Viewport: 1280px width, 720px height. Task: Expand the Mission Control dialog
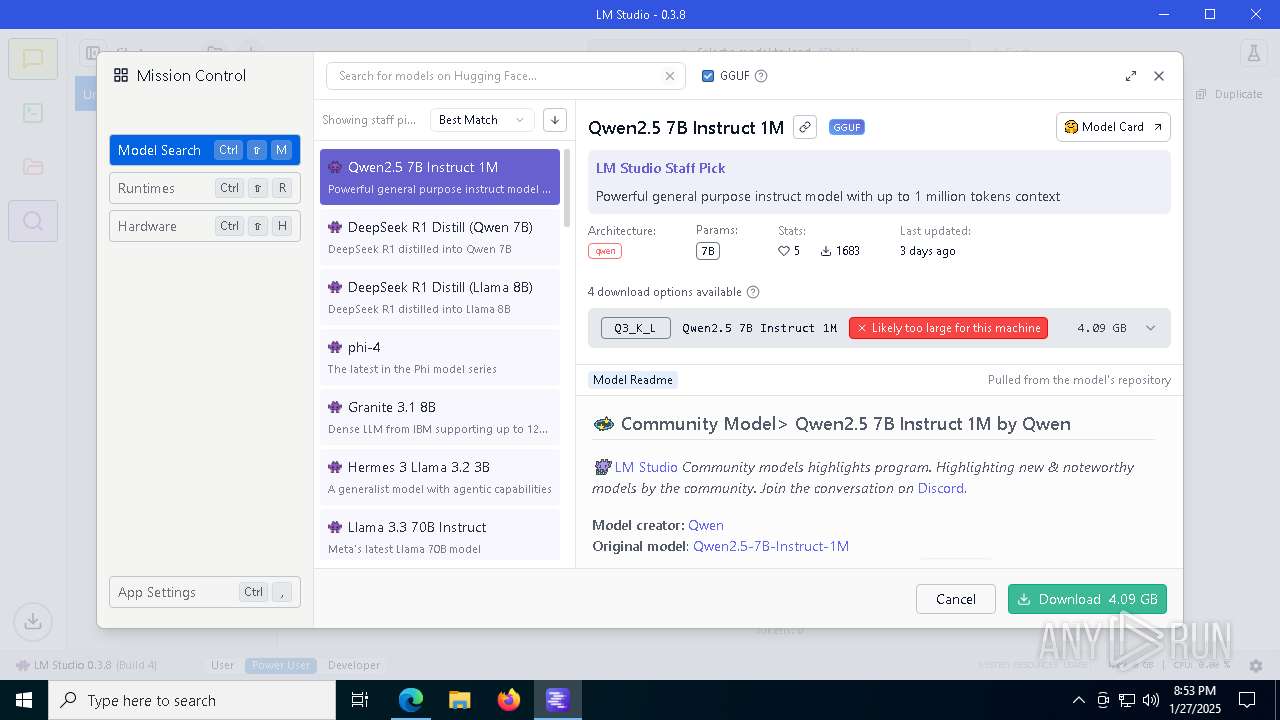[x=1131, y=76]
